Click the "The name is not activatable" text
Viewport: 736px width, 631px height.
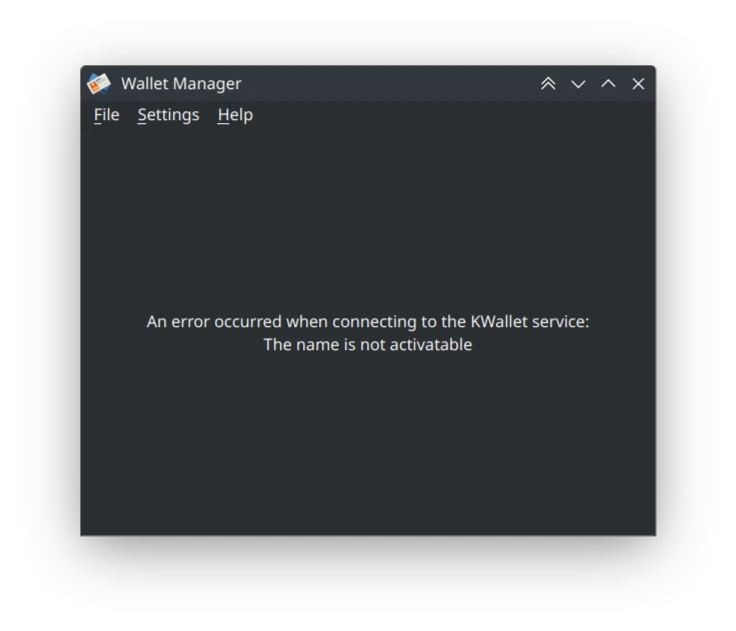(x=368, y=345)
